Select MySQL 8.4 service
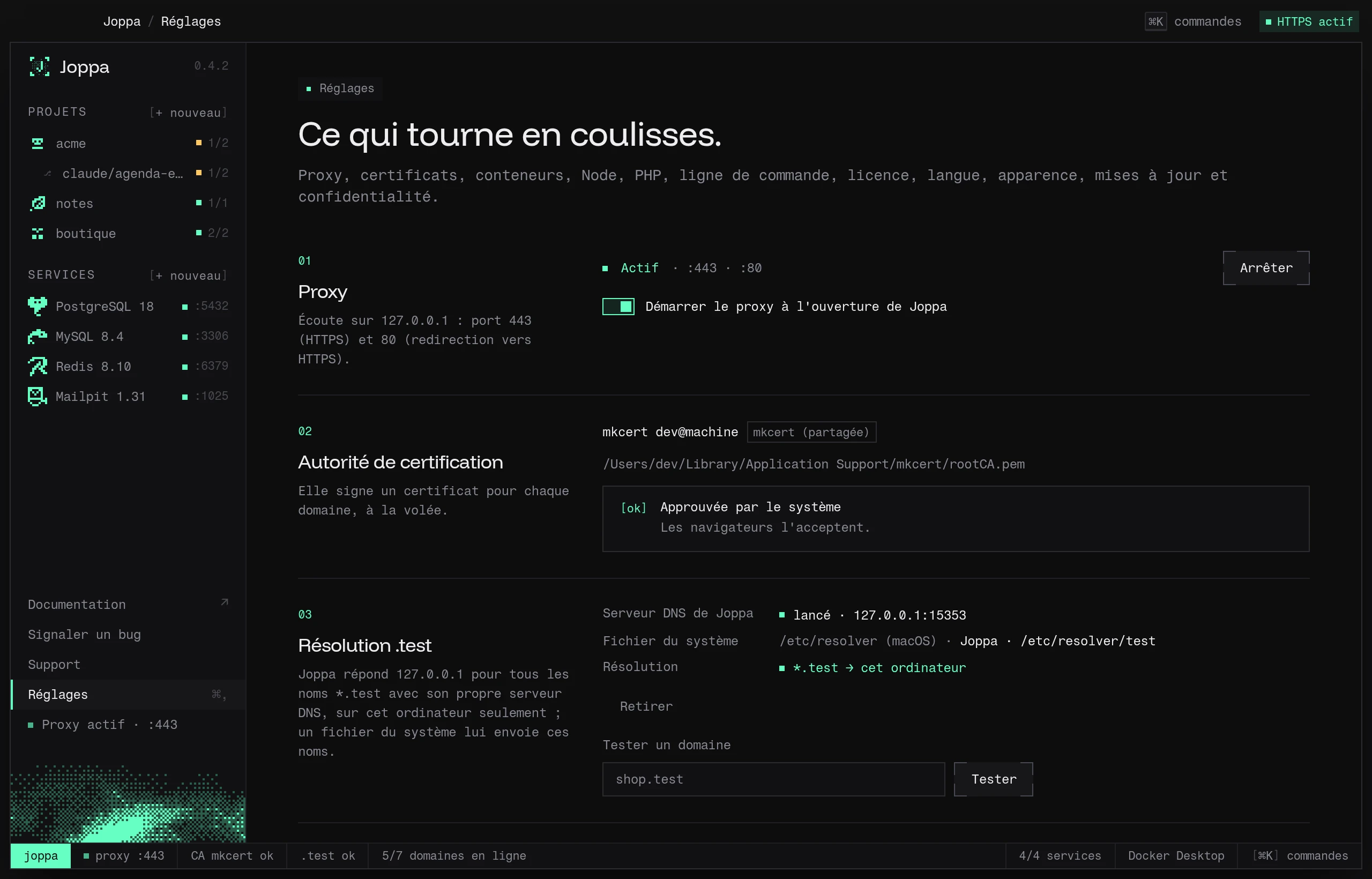Viewport: 1372px width, 879px height. coord(128,336)
